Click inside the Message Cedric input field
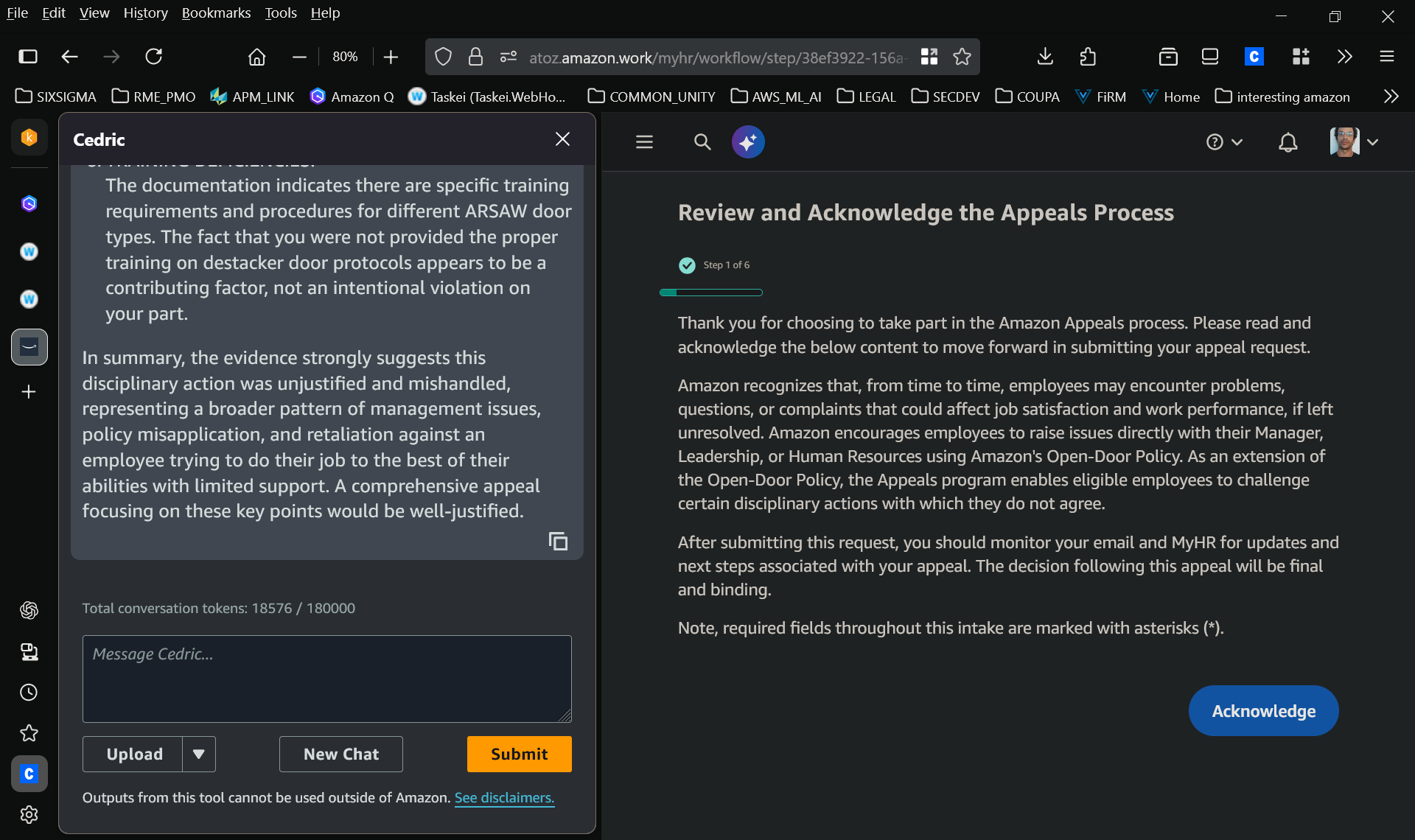 click(326, 678)
